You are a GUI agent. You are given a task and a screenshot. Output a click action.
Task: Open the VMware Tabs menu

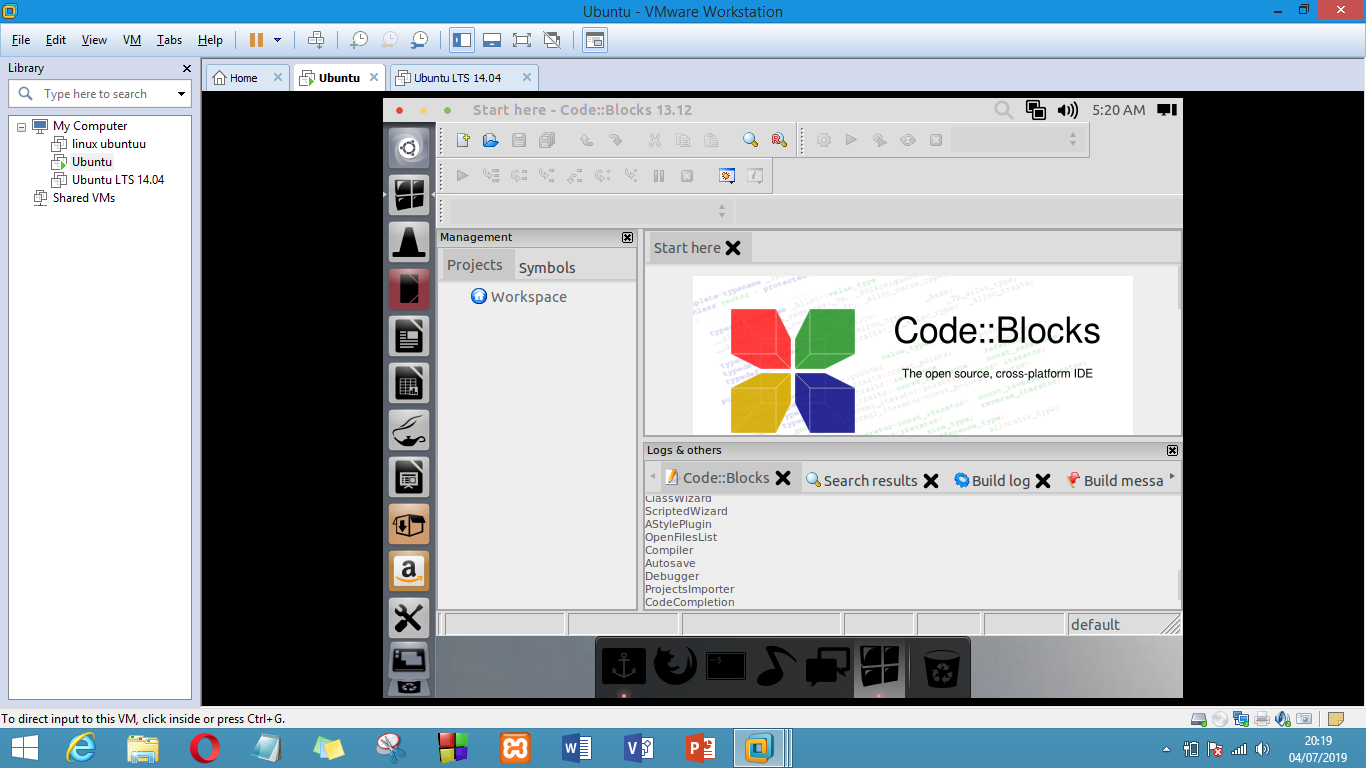coord(169,40)
